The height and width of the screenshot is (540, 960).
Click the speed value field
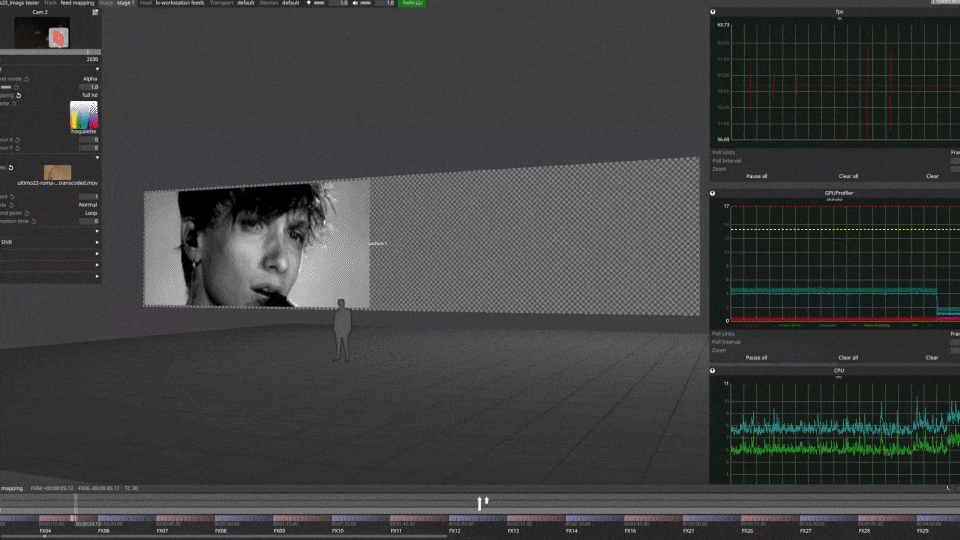coord(89,197)
